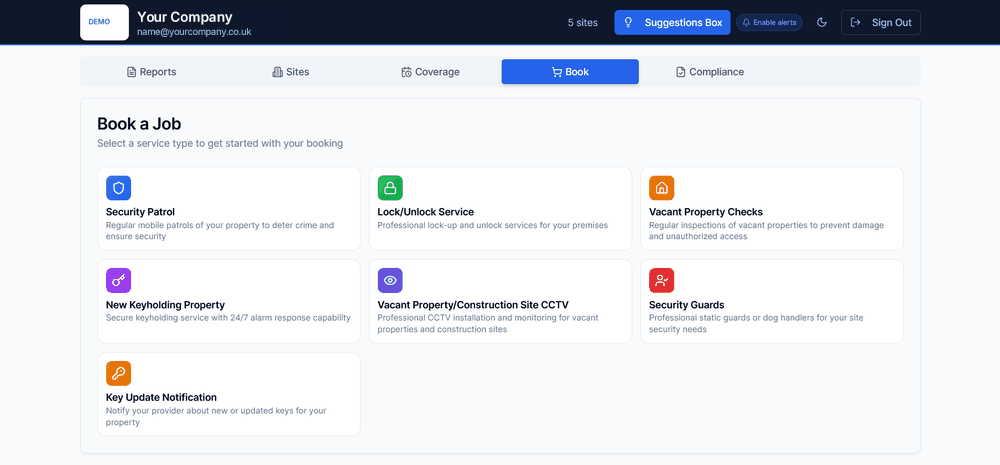1000x465 pixels.
Task: Click the lightbulb icon in Suggestions Box
Action: click(628, 22)
